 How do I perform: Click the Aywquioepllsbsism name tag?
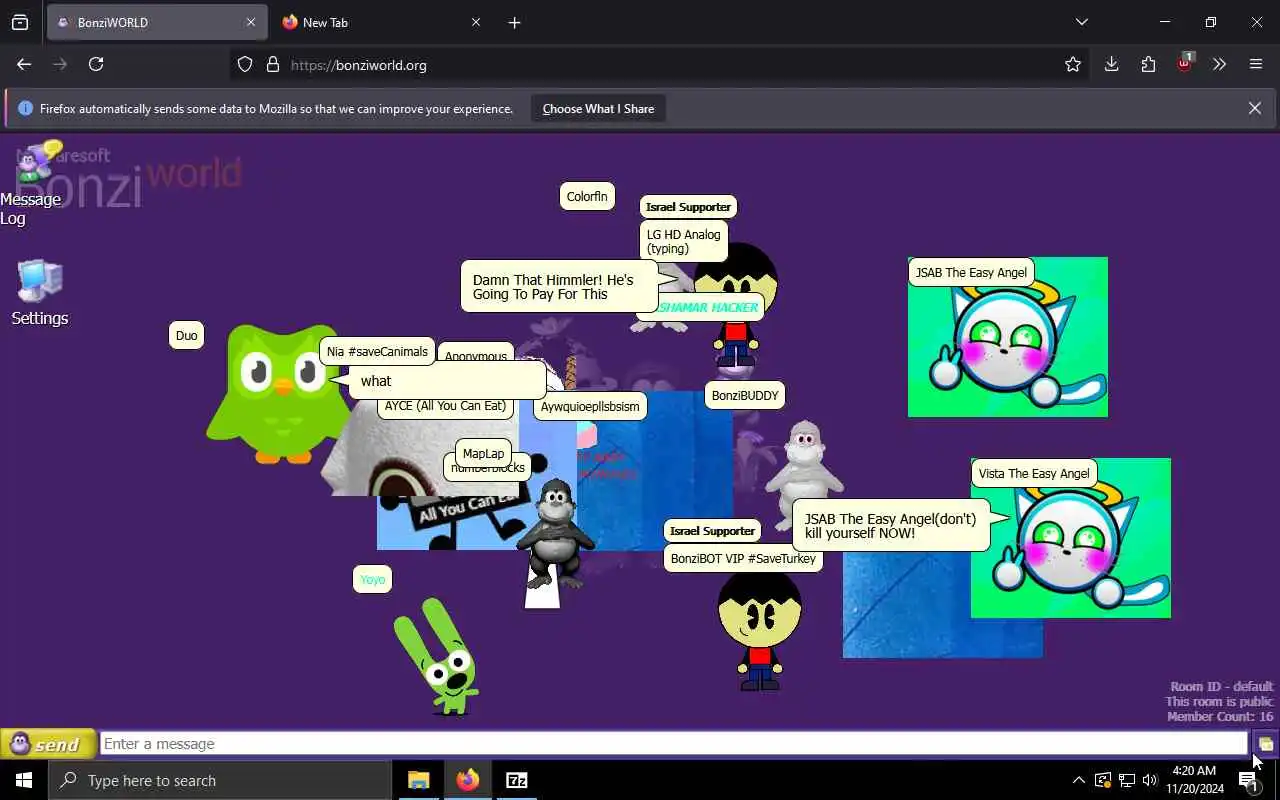[590, 406]
